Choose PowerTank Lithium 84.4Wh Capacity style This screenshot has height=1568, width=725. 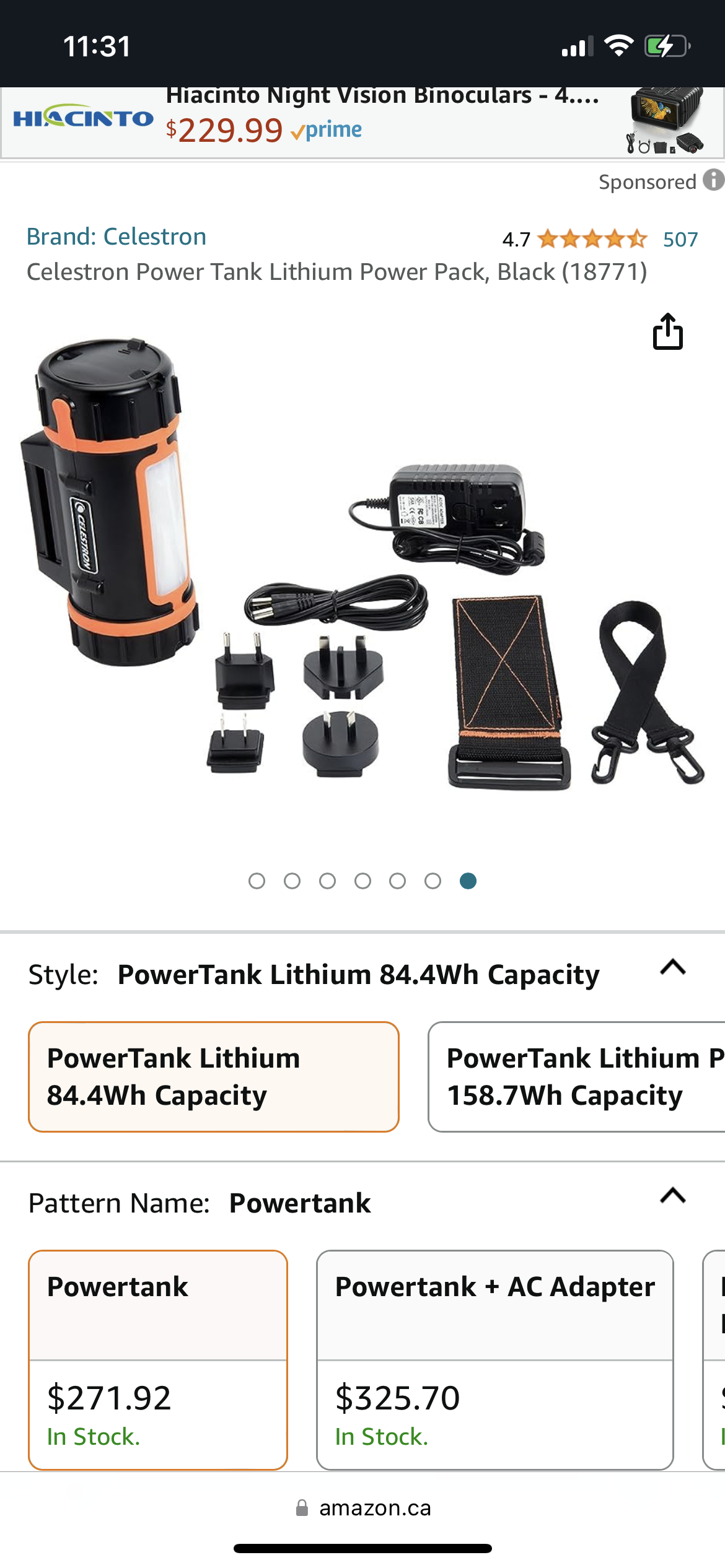point(214,1077)
